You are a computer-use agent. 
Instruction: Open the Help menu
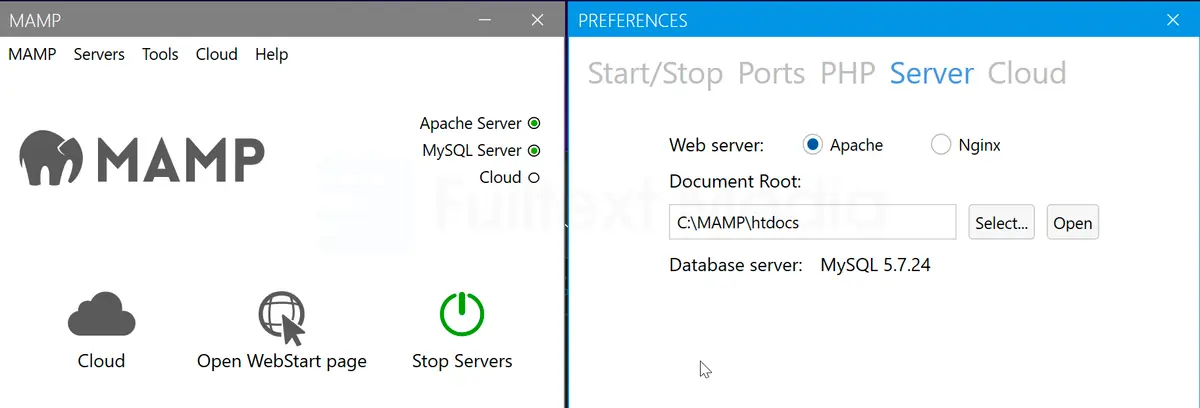point(271,54)
